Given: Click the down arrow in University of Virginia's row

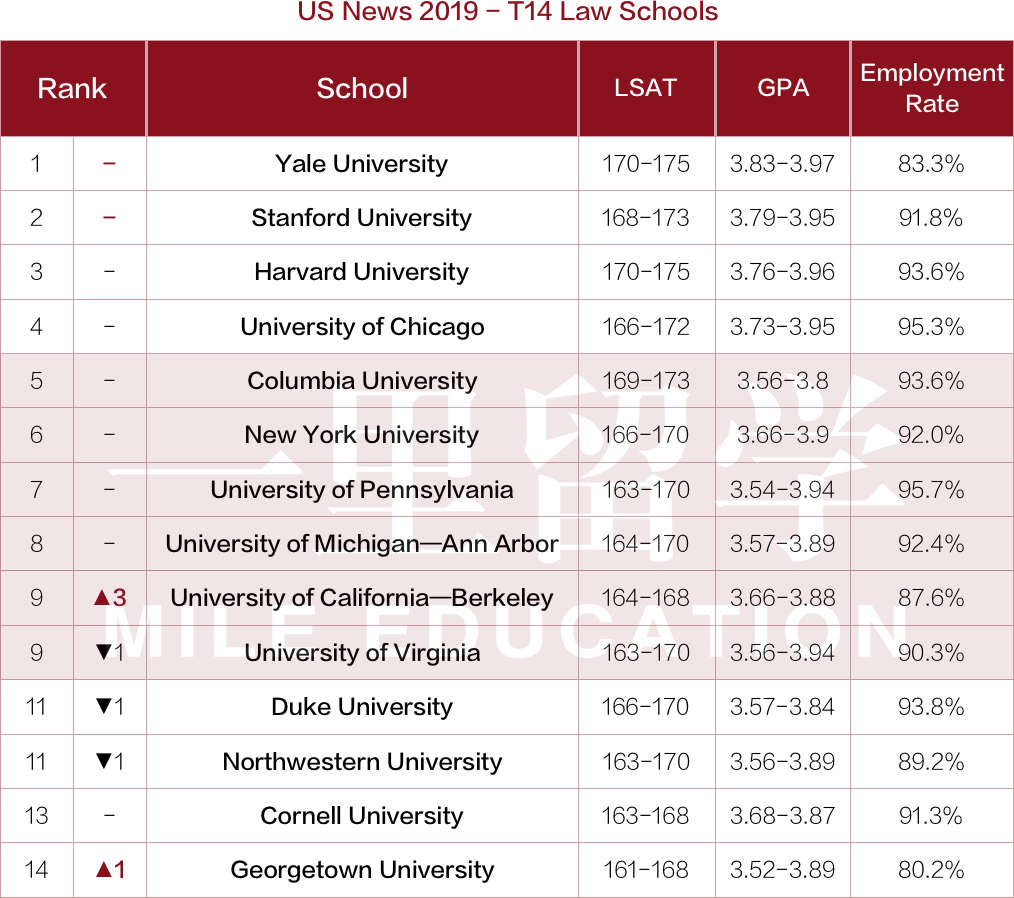Looking at the screenshot, I should click(x=101, y=652).
